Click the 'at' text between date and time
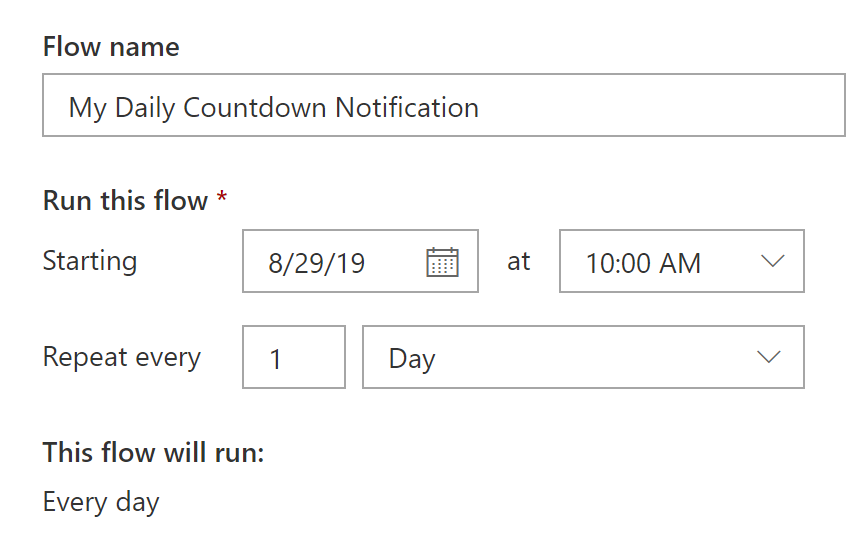This screenshot has height=554, width=853. pyautogui.click(x=518, y=262)
